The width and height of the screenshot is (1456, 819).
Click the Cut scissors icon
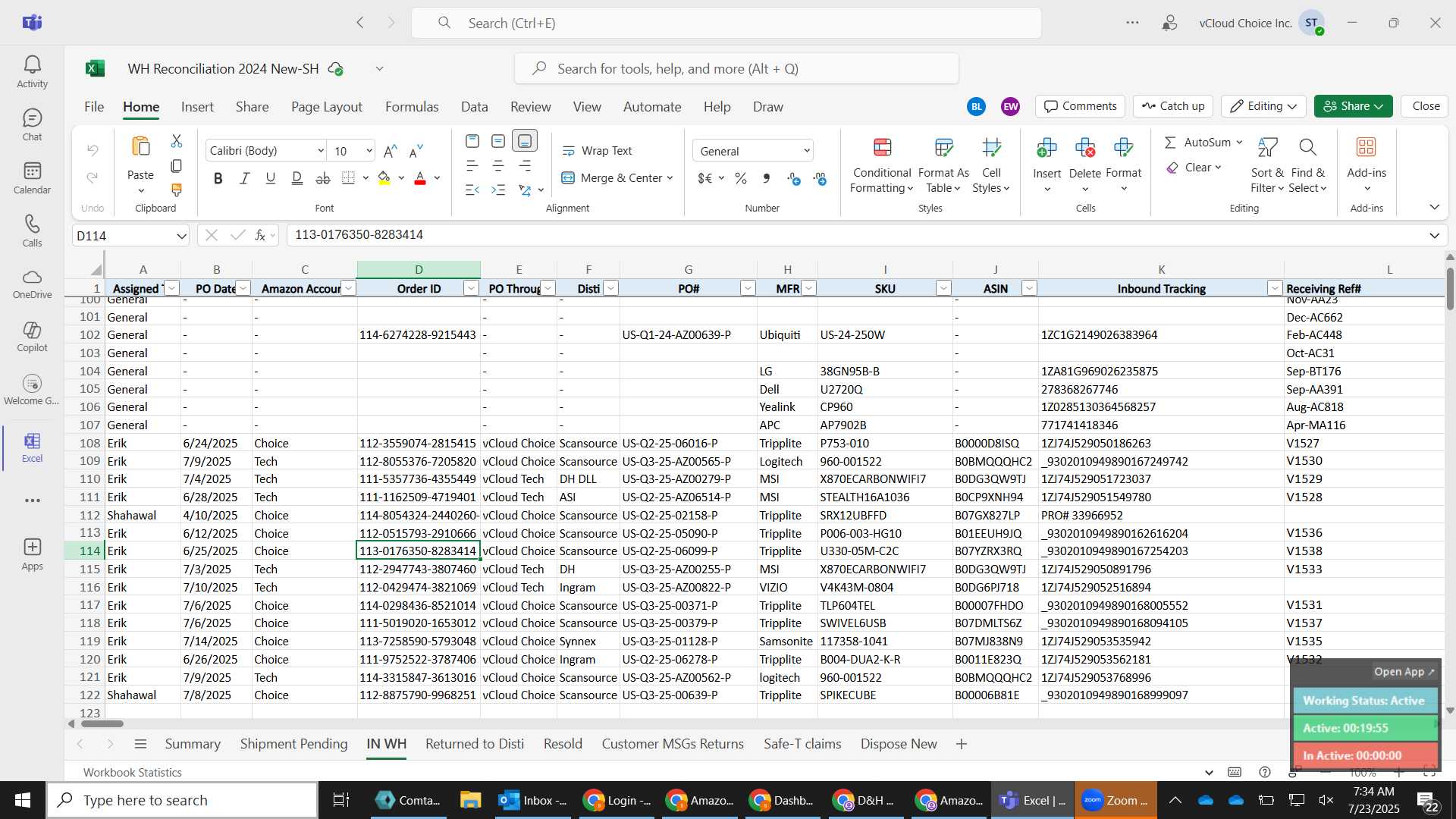pos(177,141)
